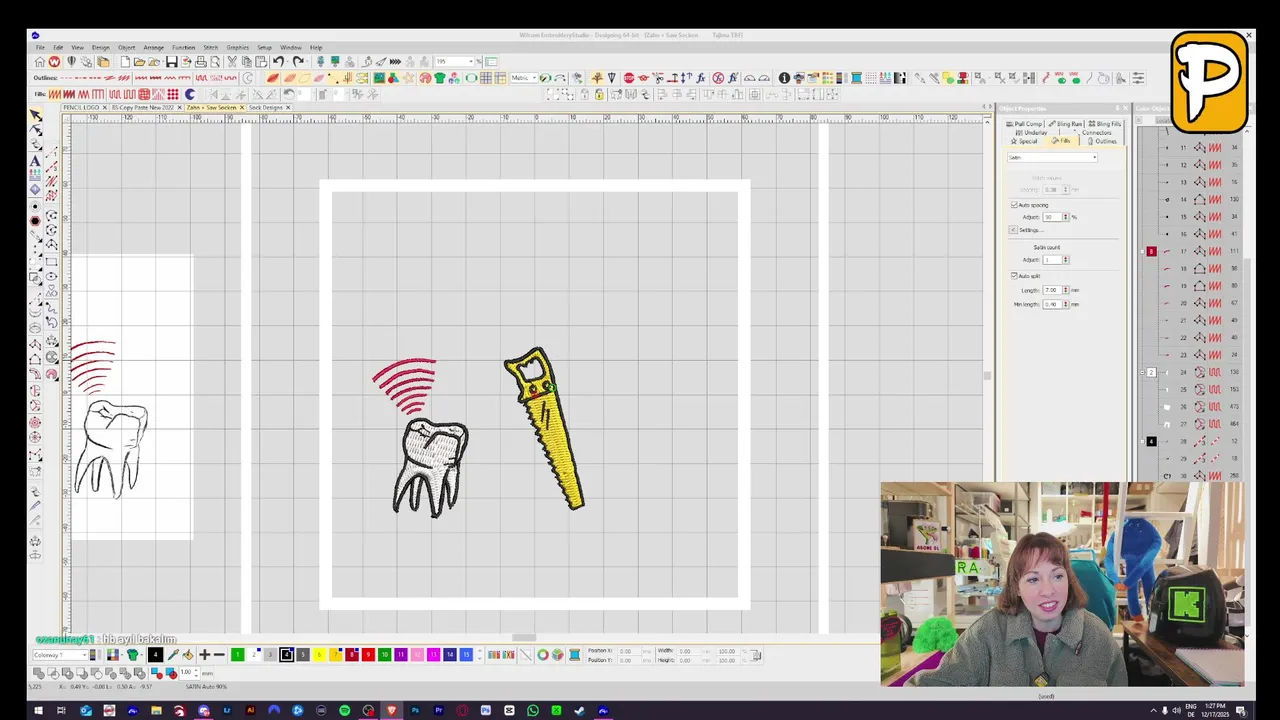Image resolution: width=1280 pixels, height=720 pixels.
Task: Open WhatsApp from the taskbar
Action: click(533, 711)
